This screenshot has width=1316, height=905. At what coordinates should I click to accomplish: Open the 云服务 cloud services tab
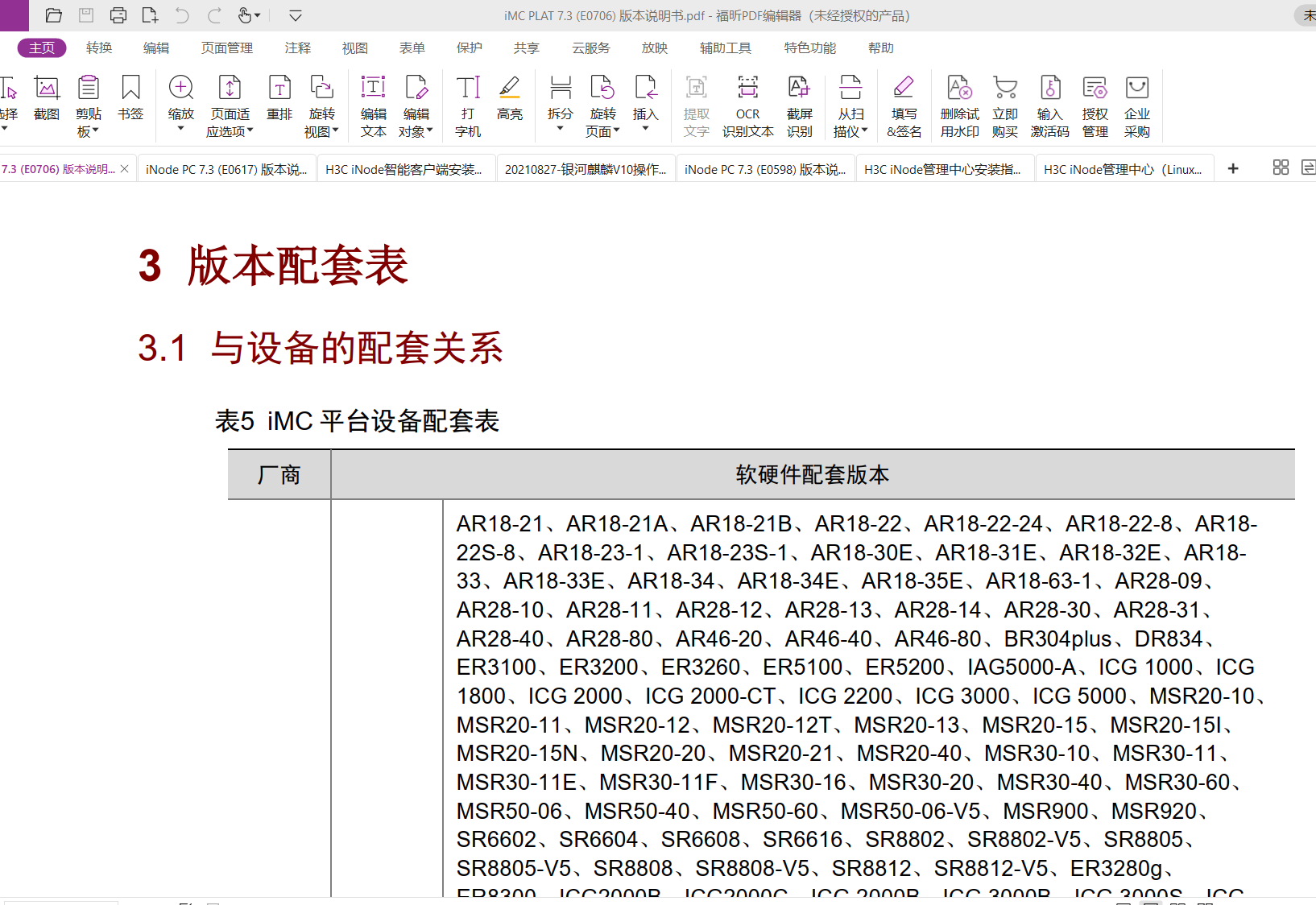click(591, 48)
